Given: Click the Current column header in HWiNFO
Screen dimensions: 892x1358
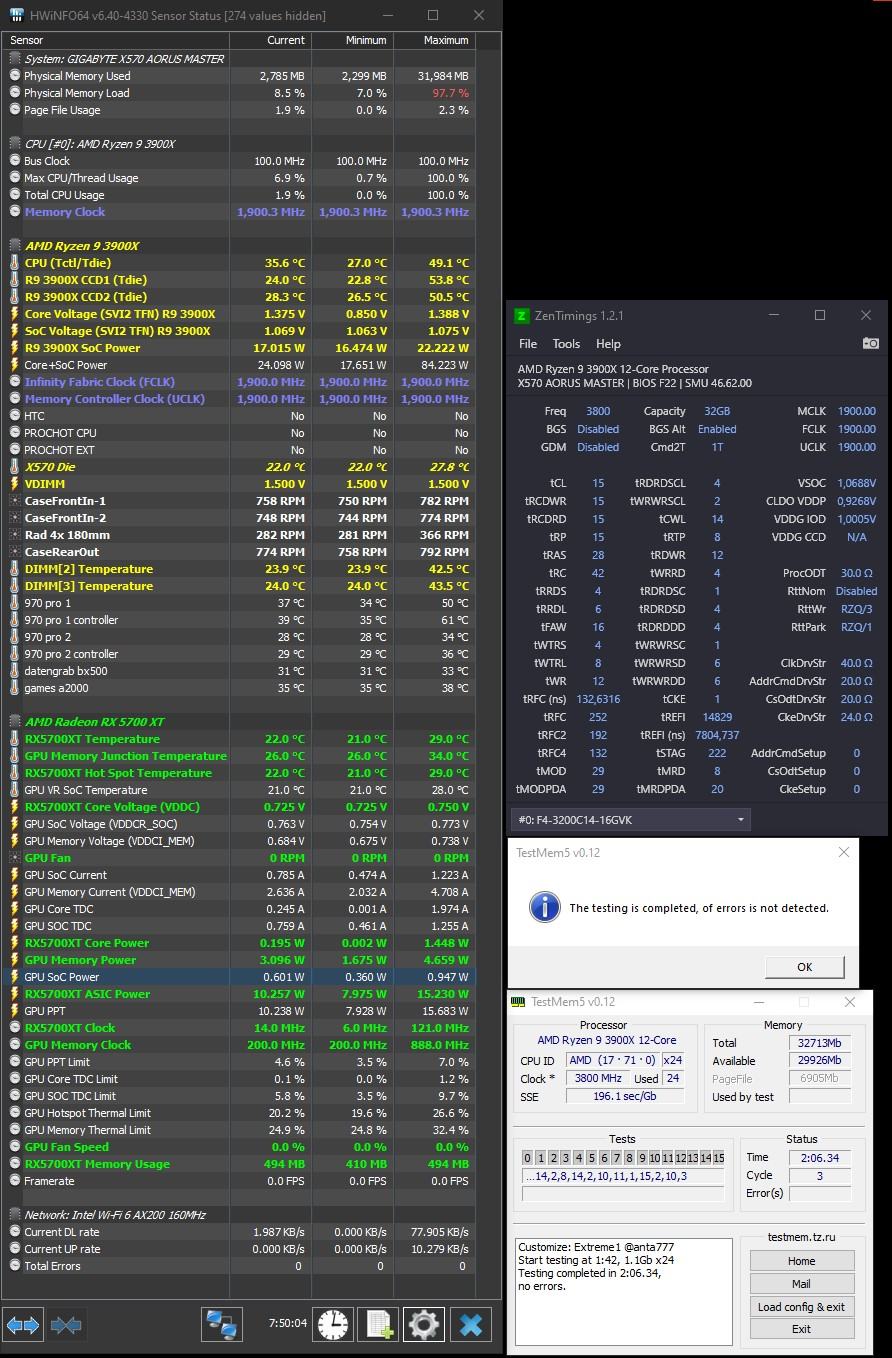Looking at the screenshot, I should (271, 40).
